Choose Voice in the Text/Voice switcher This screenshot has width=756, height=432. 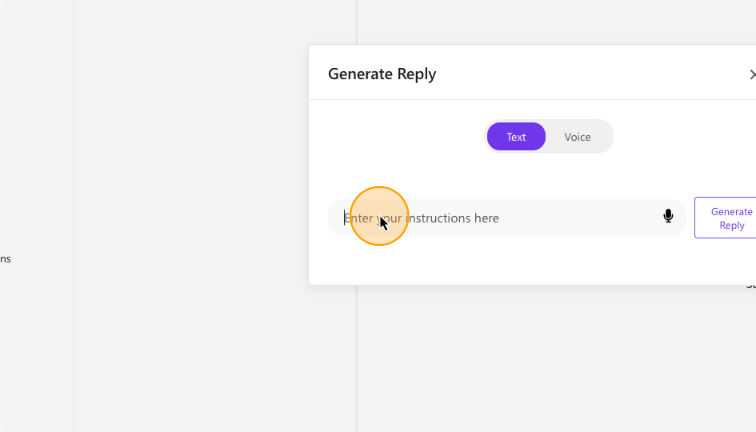coord(577,137)
